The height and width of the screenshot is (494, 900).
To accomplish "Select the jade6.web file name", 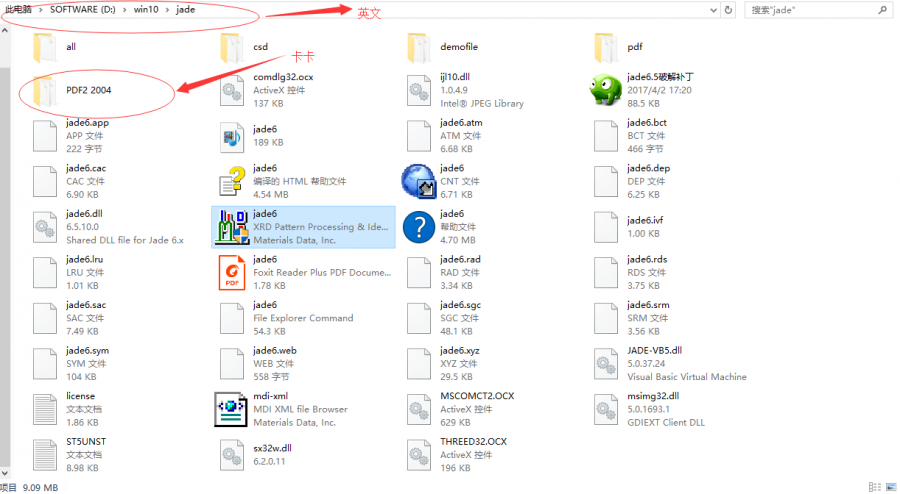I will click(x=275, y=351).
